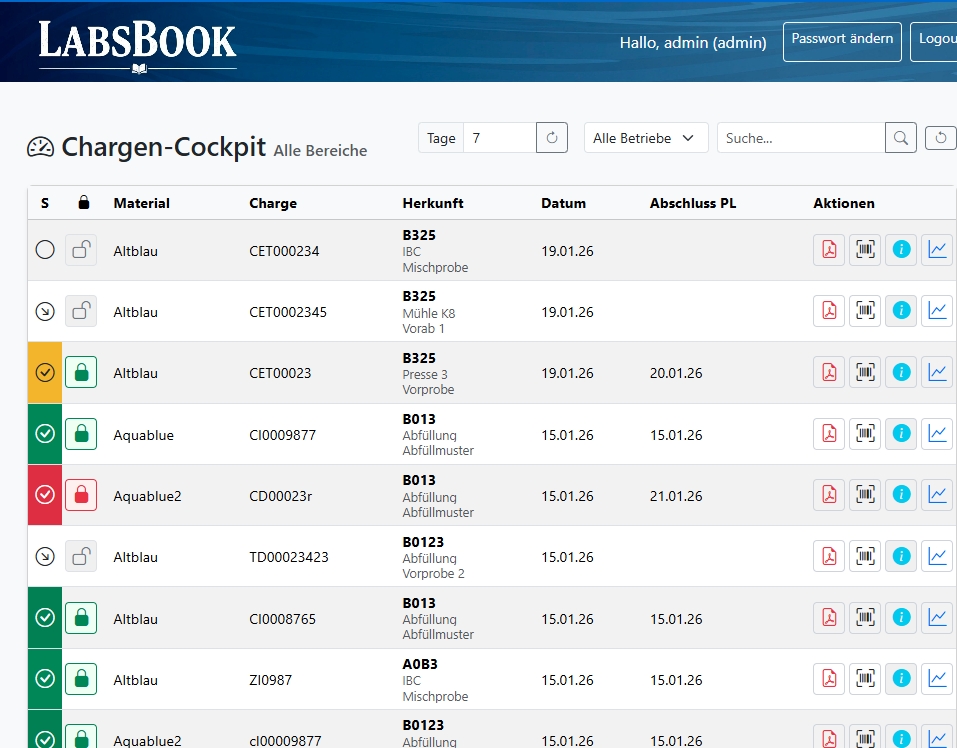Image resolution: width=957 pixels, height=748 pixels.
Task: Click the Passwort ändern button
Action: point(842,41)
